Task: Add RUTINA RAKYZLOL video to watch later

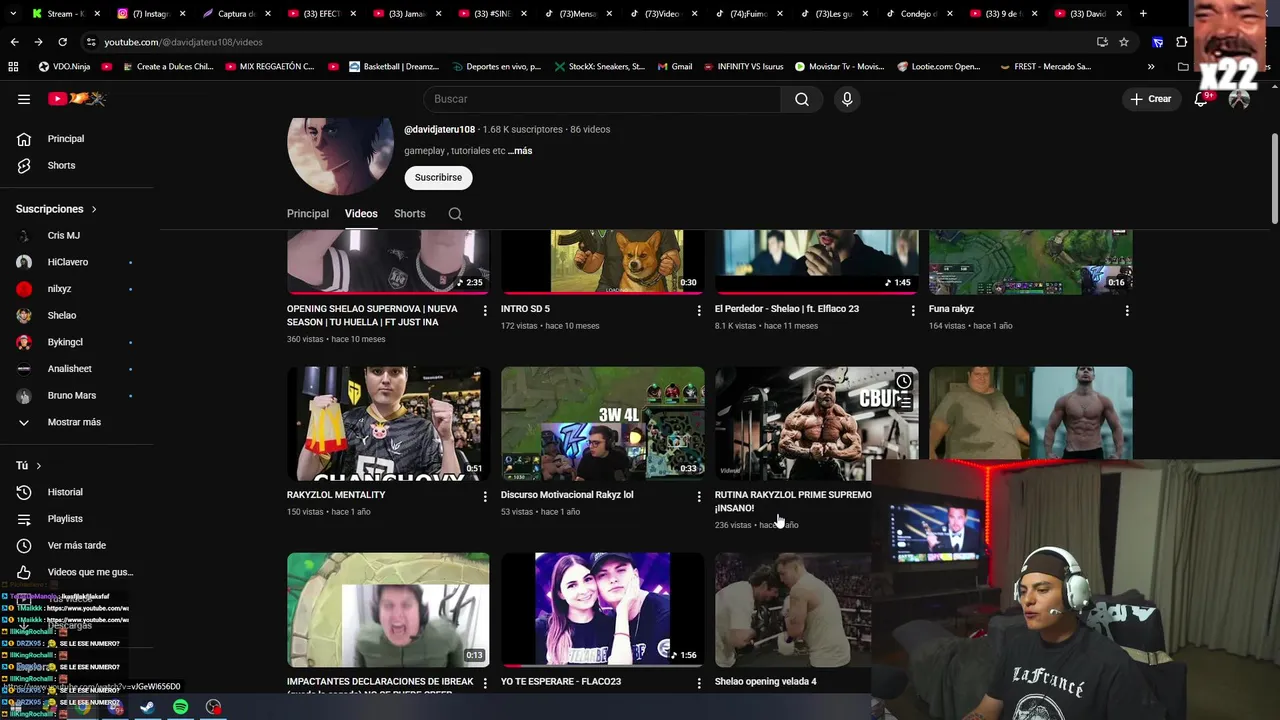Action: coord(904,382)
